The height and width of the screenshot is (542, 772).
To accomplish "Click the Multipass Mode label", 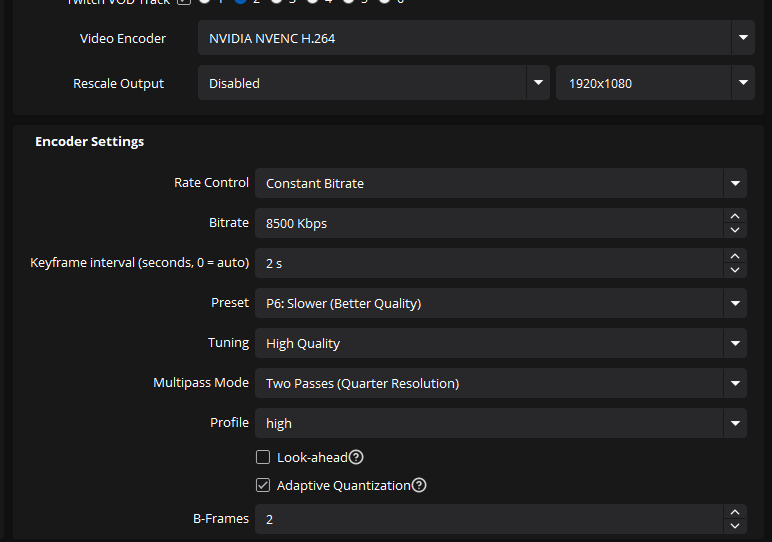I will [x=201, y=383].
